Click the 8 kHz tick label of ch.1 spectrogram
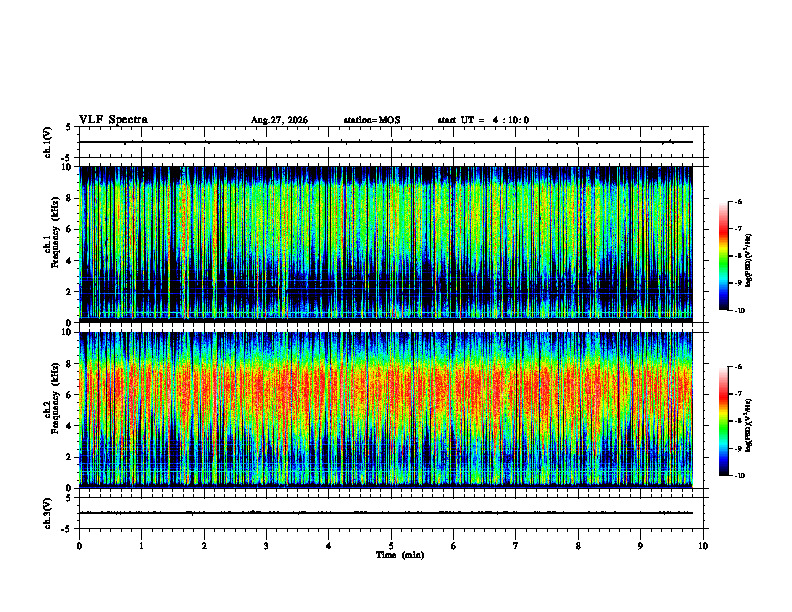 tap(69, 198)
